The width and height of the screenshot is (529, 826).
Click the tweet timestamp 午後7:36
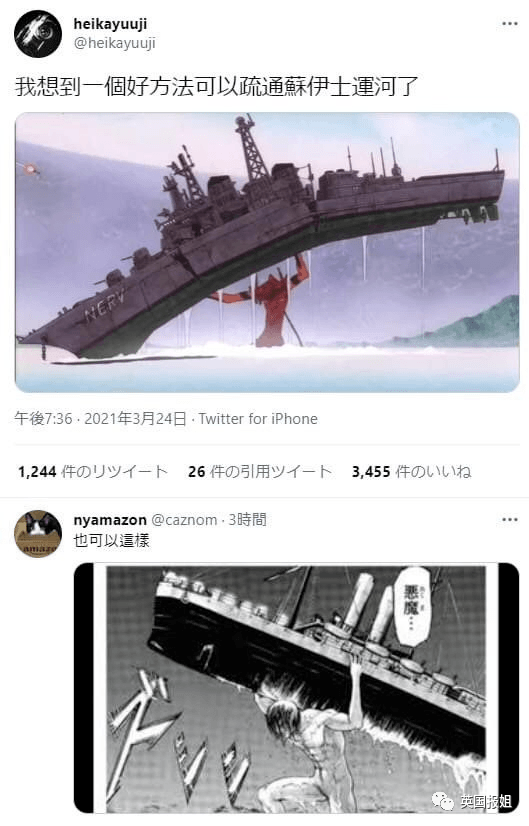[x=43, y=419]
